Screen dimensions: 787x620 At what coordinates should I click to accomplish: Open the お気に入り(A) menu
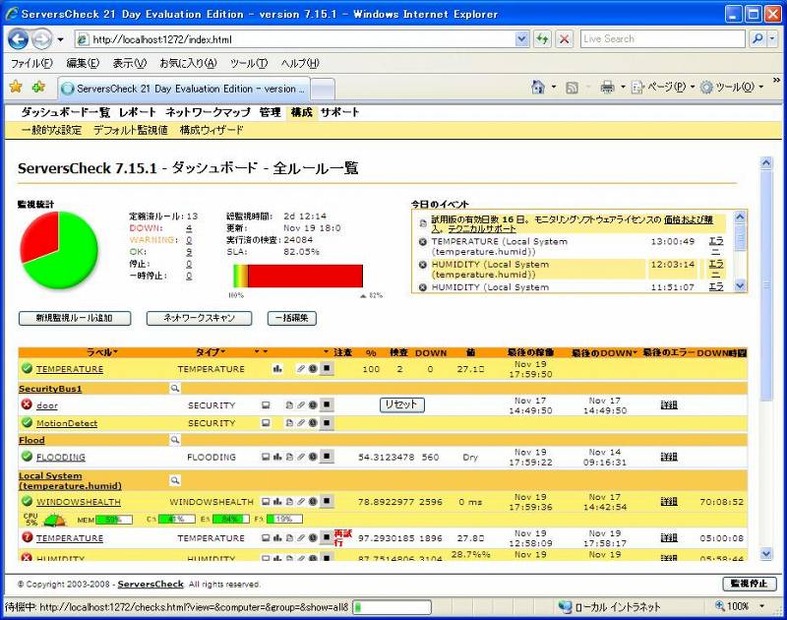[x=188, y=63]
